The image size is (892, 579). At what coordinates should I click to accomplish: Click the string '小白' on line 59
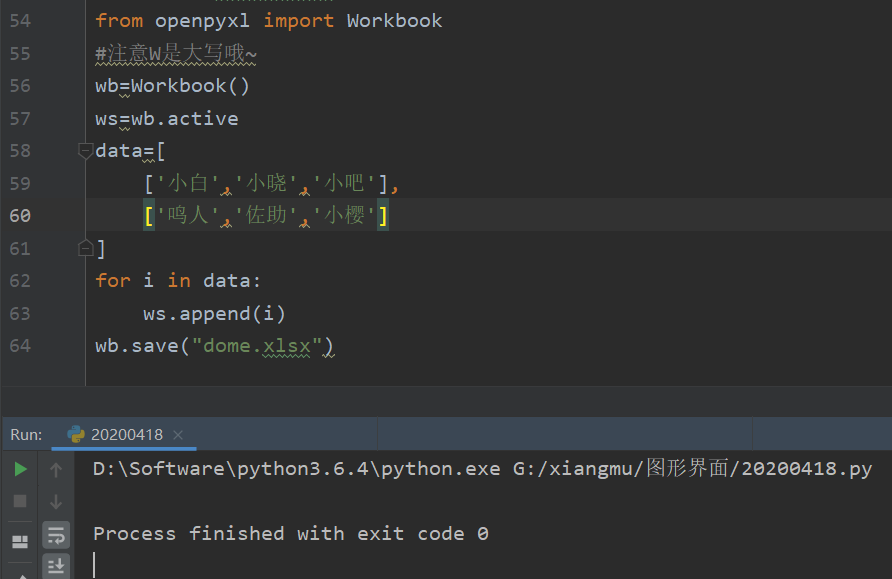tap(188, 184)
